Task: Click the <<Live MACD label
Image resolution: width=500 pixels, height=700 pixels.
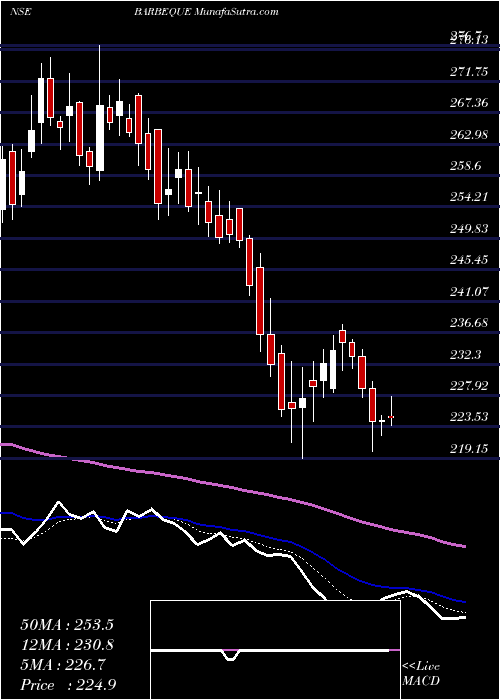Action: tap(421, 674)
